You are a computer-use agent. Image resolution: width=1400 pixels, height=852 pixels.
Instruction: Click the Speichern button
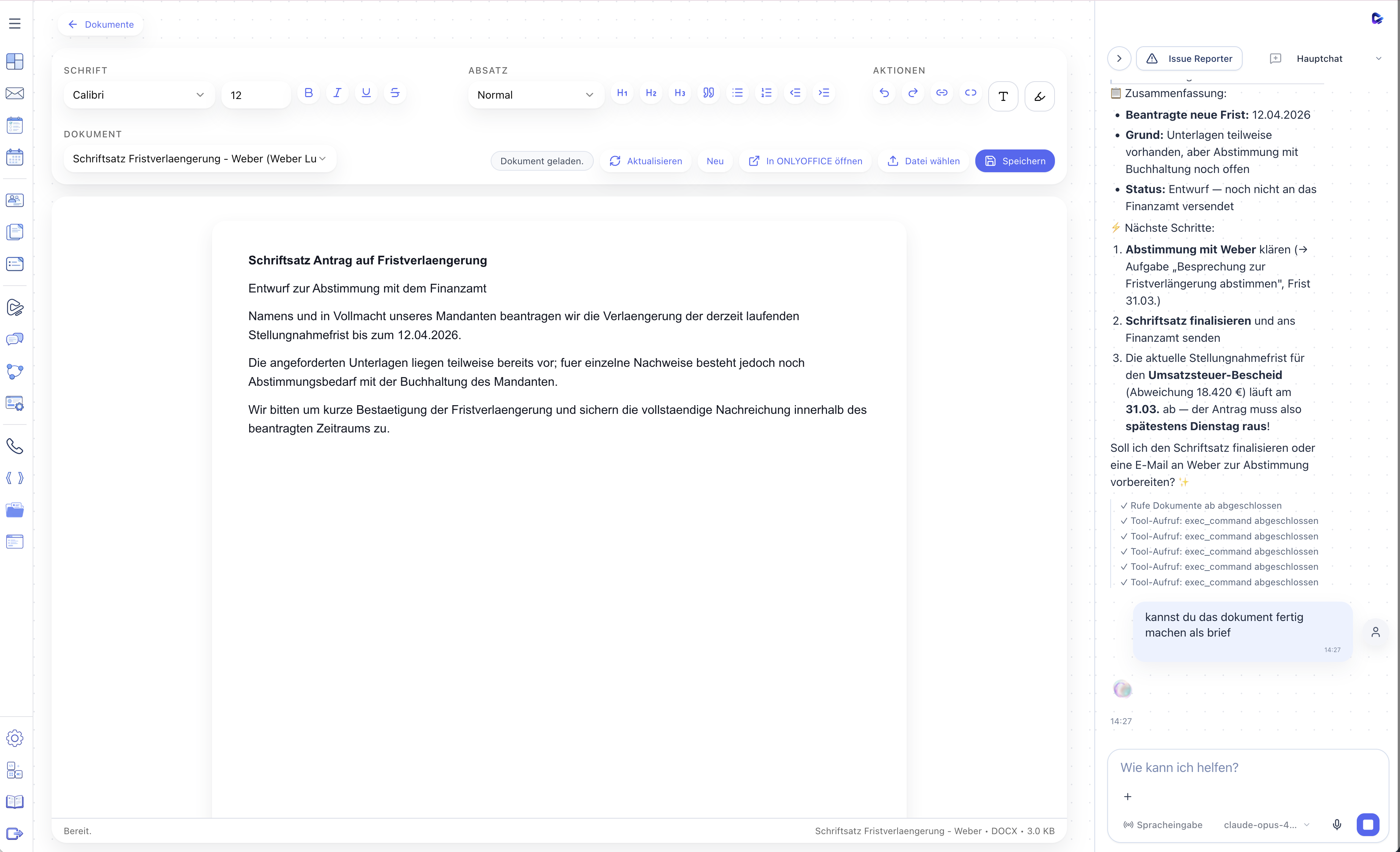tap(1015, 161)
